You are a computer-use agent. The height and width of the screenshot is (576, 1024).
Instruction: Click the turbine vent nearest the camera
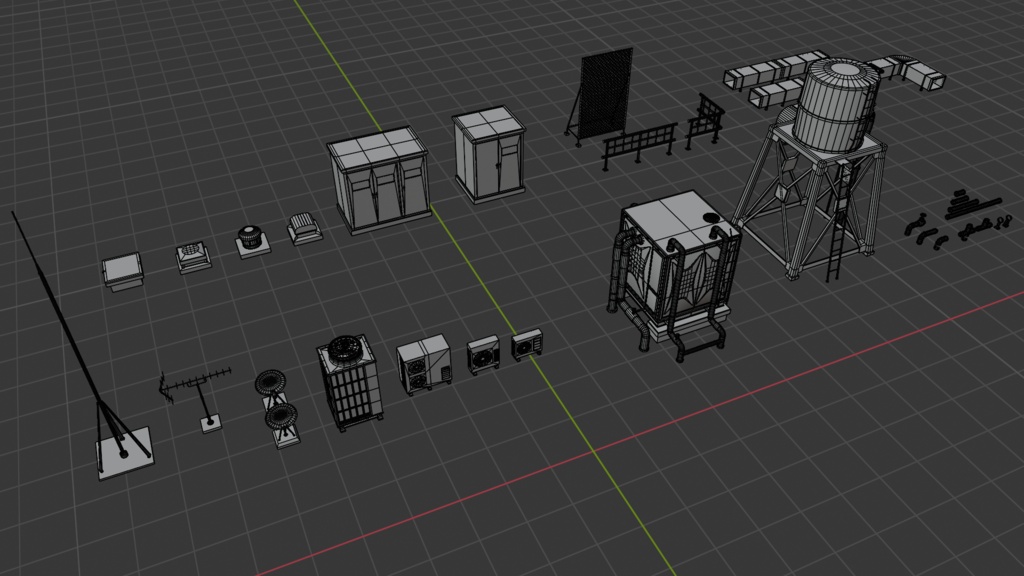[x=282, y=424]
